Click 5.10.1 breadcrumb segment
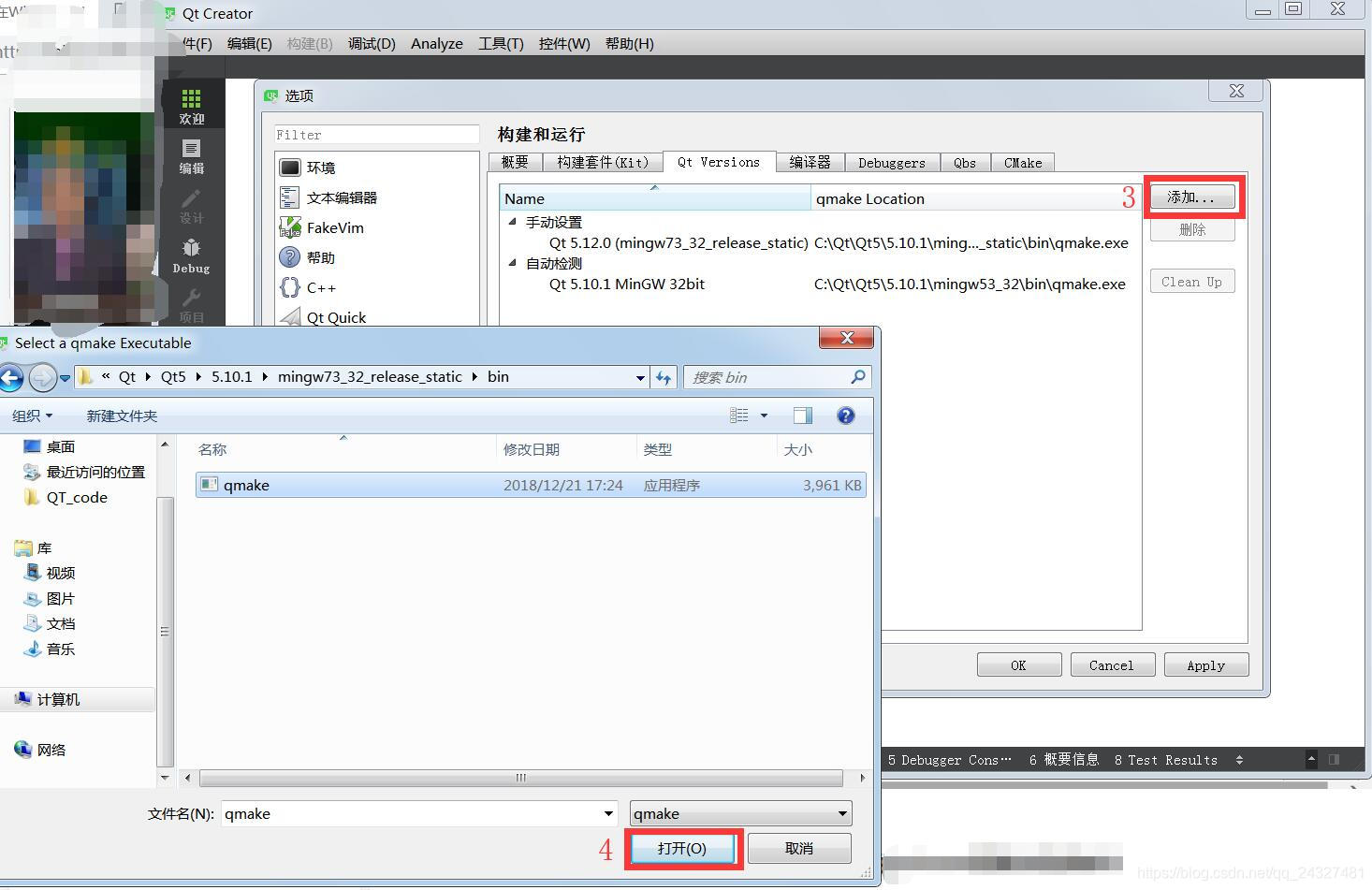 pos(232,377)
